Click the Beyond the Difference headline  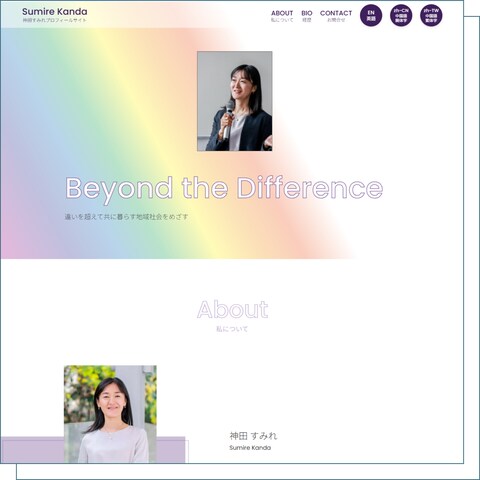(x=224, y=189)
